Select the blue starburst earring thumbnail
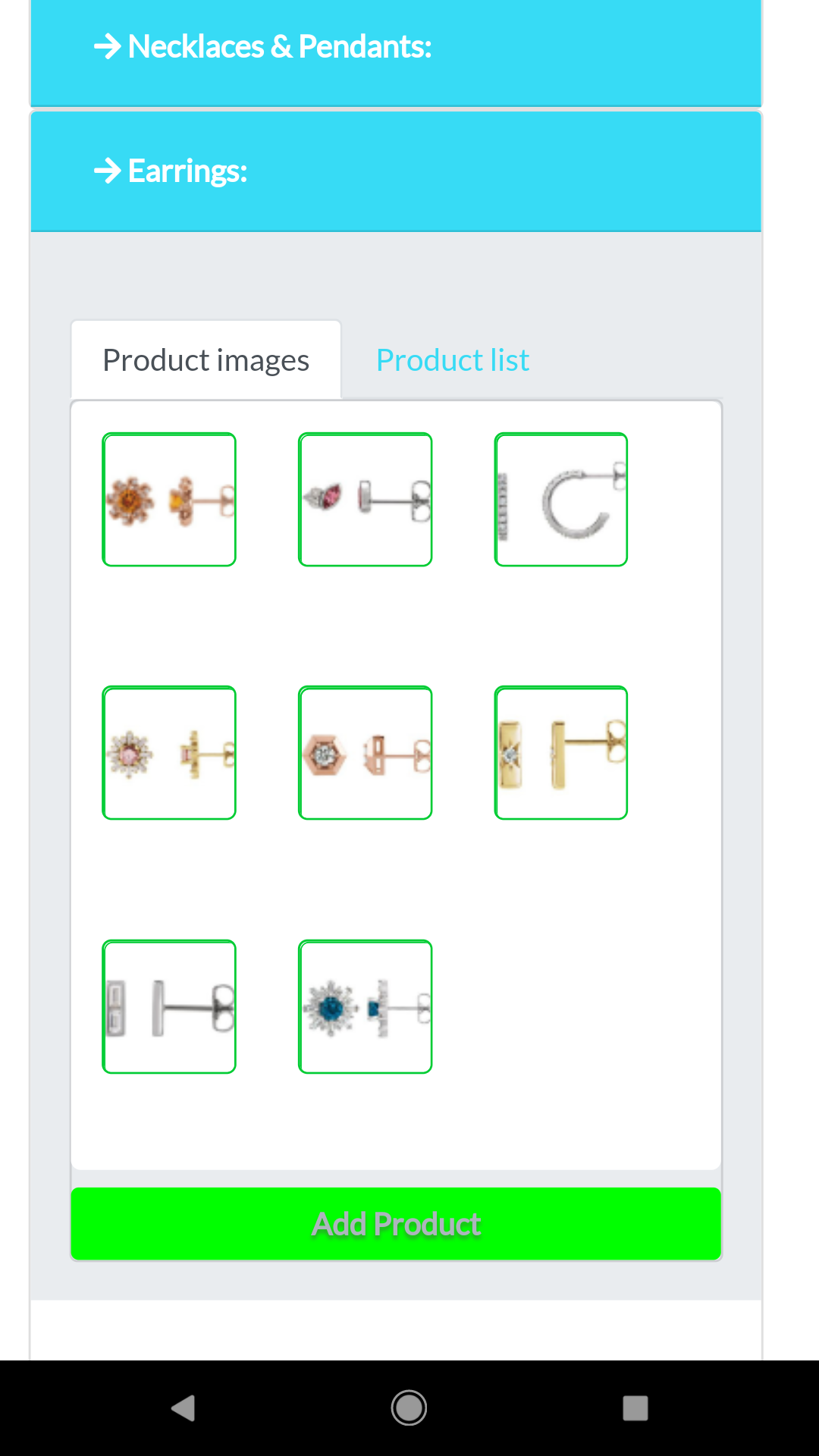This screenshot has width=819, height=1456. [x=366, y=1007]
